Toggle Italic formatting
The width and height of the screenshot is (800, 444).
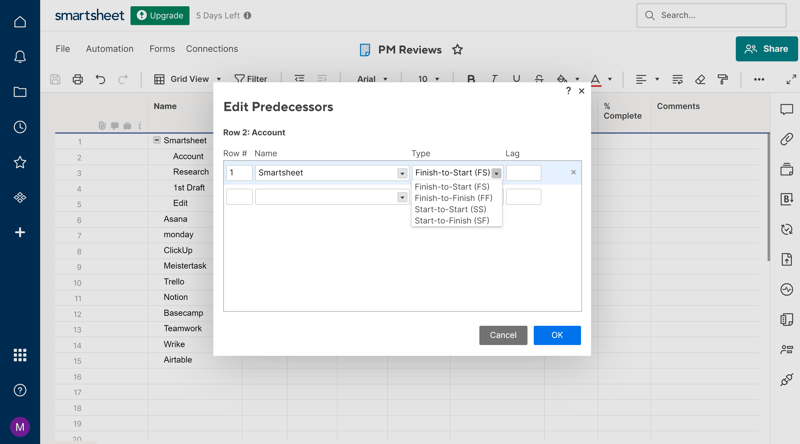494,79
